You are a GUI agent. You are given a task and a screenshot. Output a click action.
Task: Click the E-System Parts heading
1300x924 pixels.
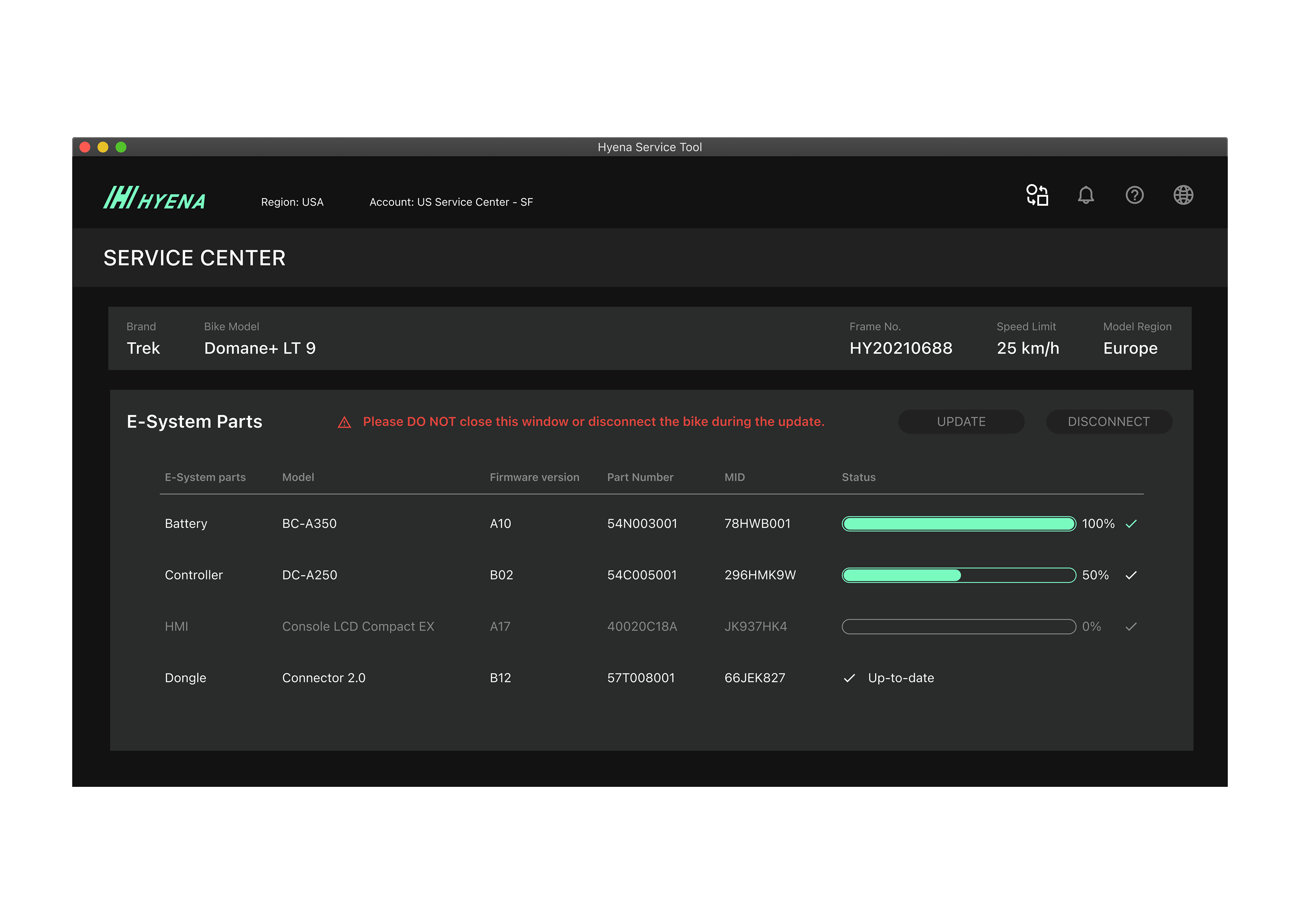(195, 421)
